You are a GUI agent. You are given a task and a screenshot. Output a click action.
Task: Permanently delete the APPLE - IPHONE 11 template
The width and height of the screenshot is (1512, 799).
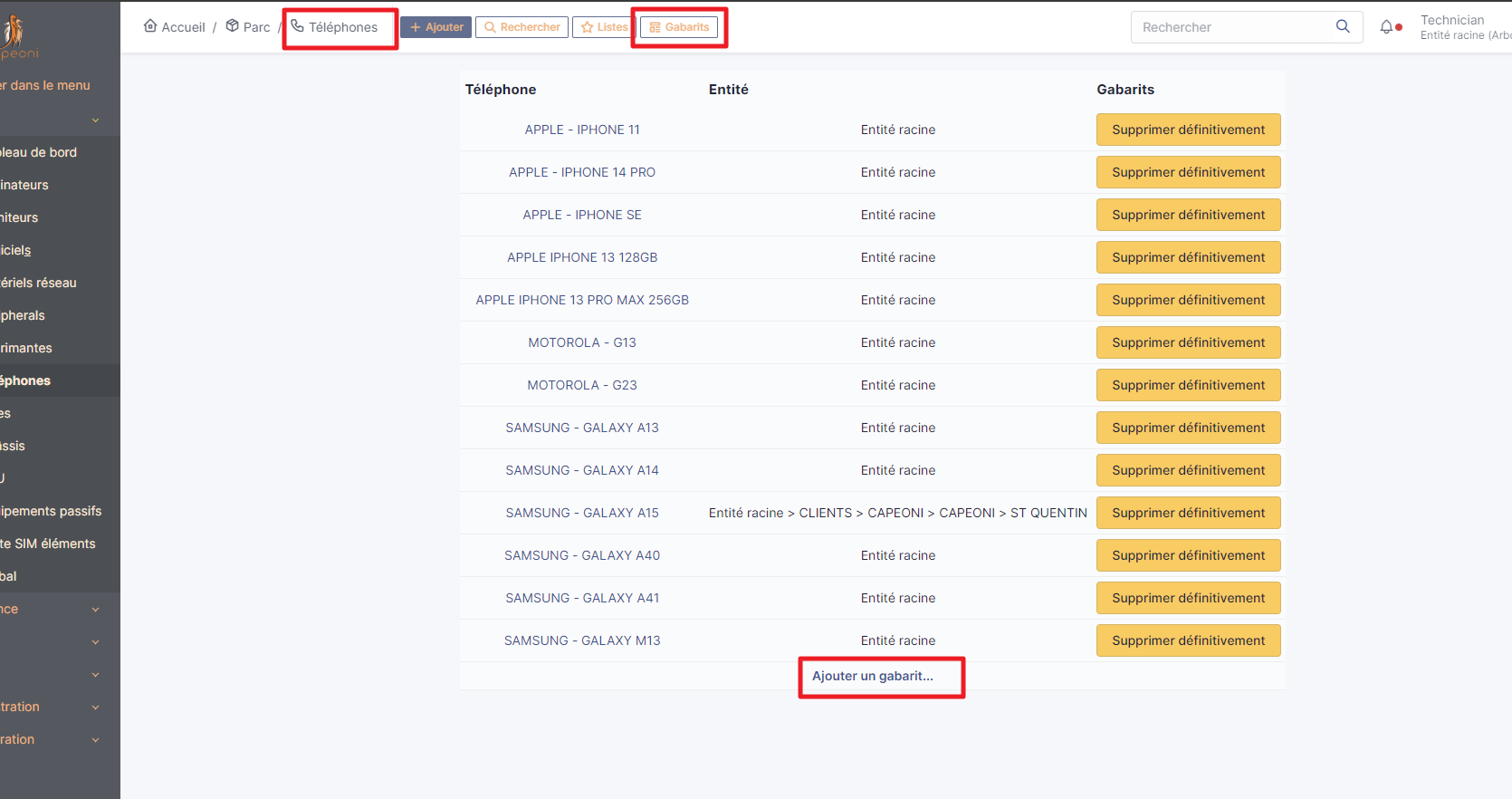(1189, 130)
